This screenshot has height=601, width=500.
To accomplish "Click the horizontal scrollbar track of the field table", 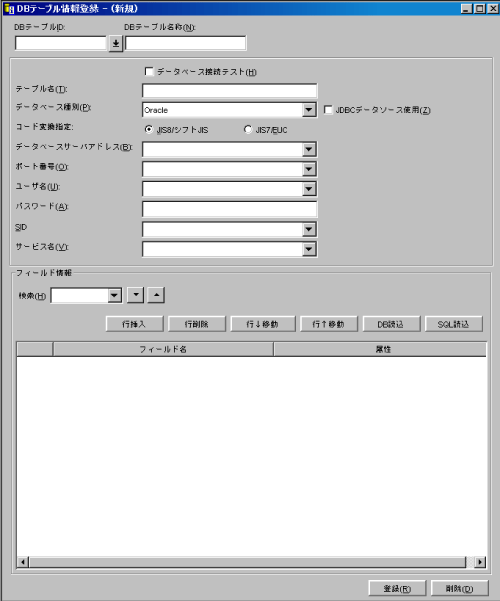I will [247, 562].
